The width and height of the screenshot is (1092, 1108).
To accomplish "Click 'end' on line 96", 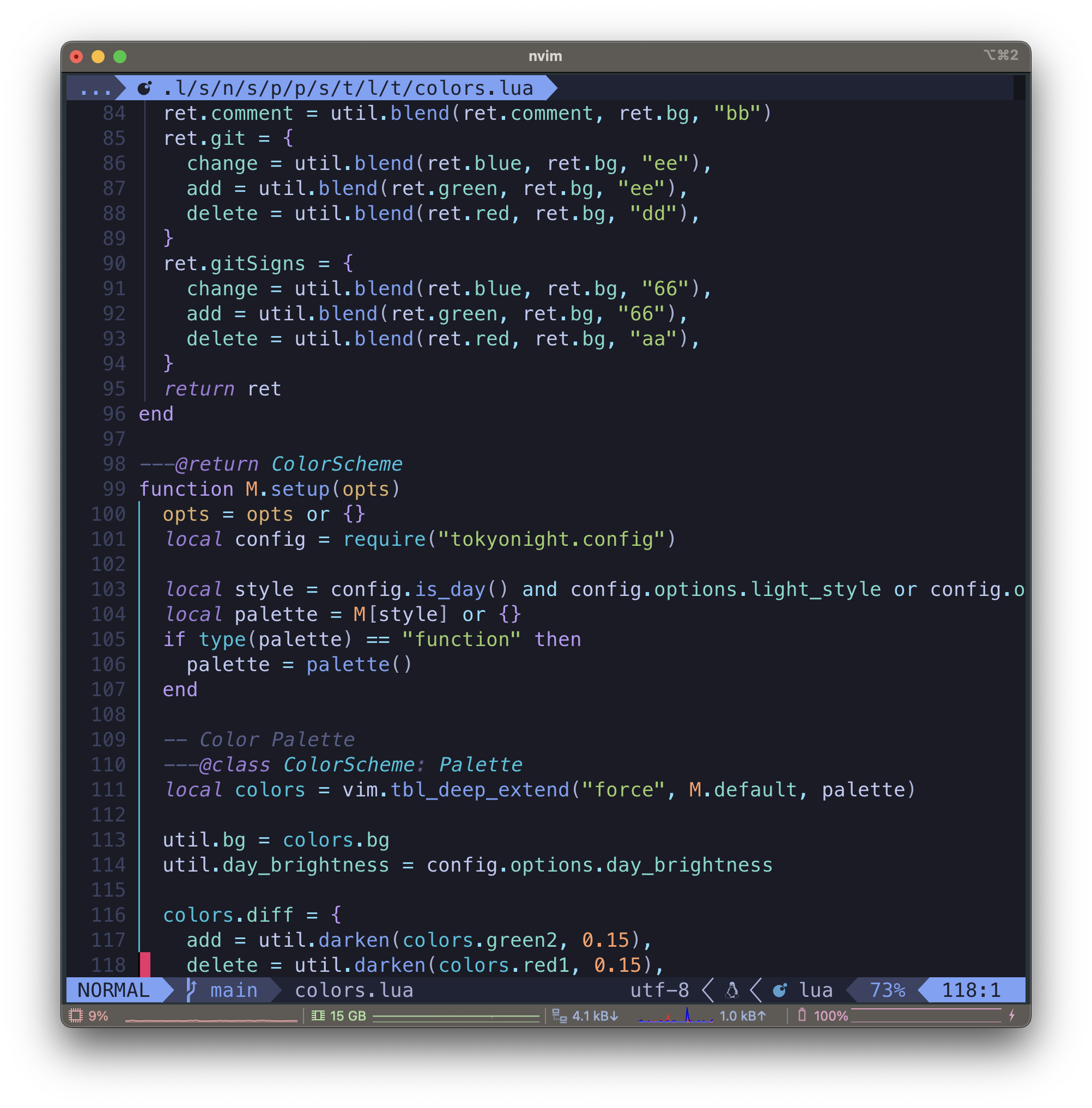I will pyautogui.click(x=156, y=414).
